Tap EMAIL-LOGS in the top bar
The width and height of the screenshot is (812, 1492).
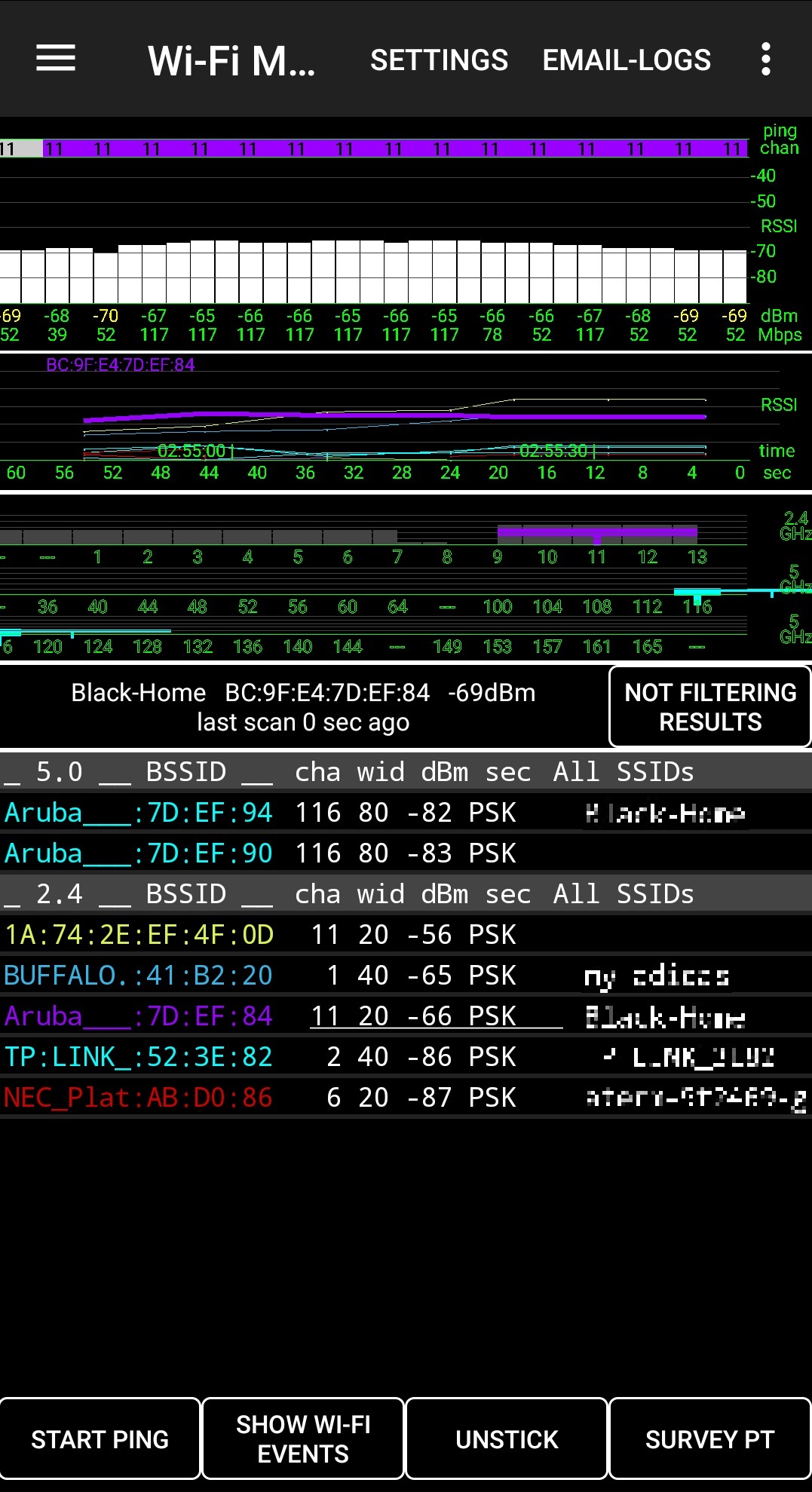click(x=627, y=60)
